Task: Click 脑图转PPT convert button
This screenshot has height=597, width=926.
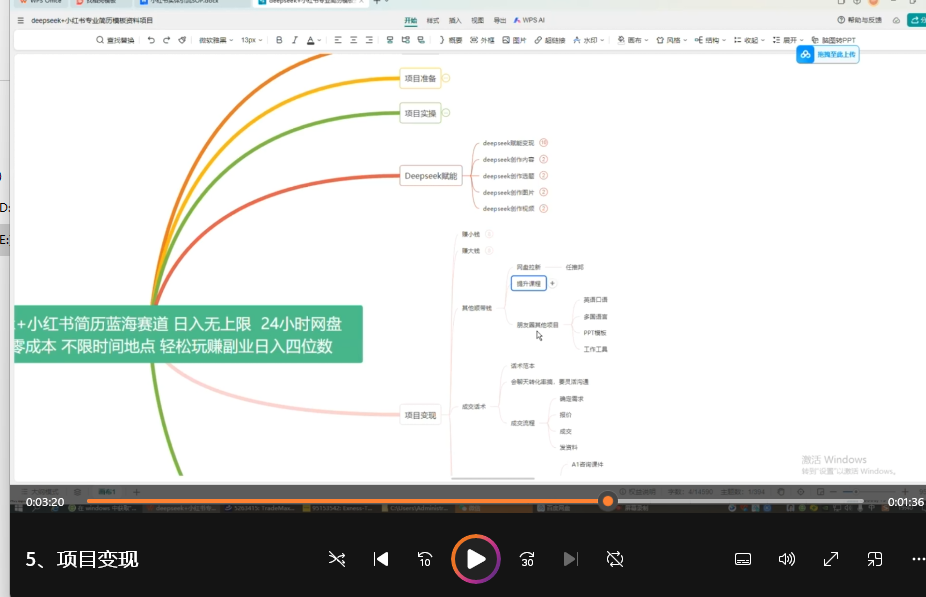Action: tap(833, 40)
